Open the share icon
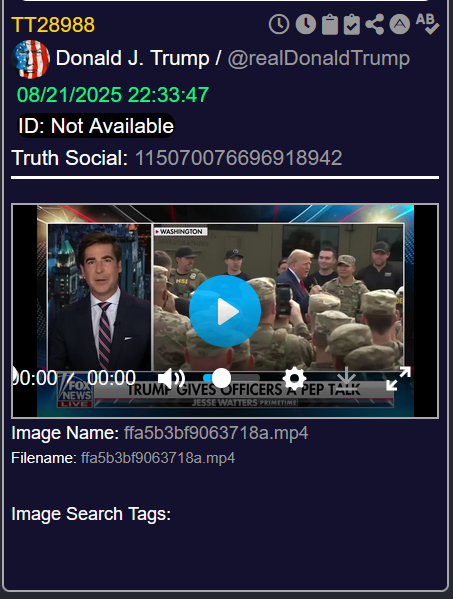 375,24
